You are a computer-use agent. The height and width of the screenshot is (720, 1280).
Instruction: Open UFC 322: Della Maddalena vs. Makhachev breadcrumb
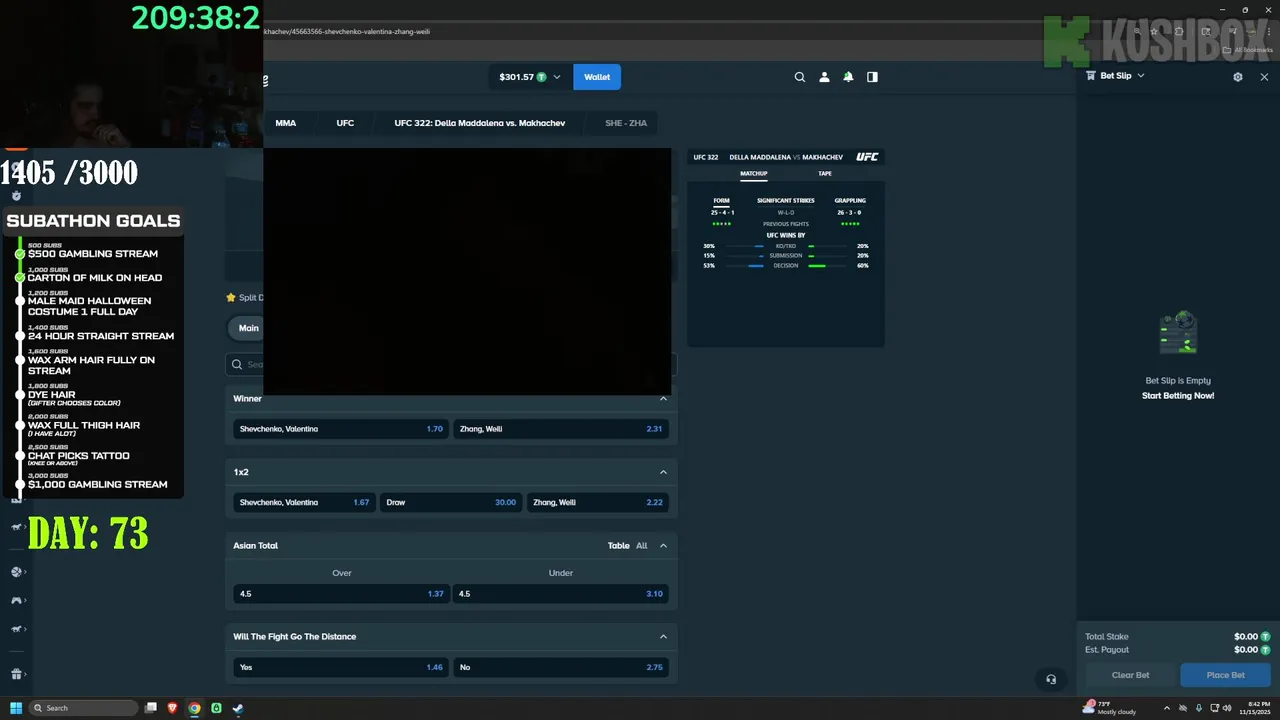pyautogui.click(x=480, y=123)
